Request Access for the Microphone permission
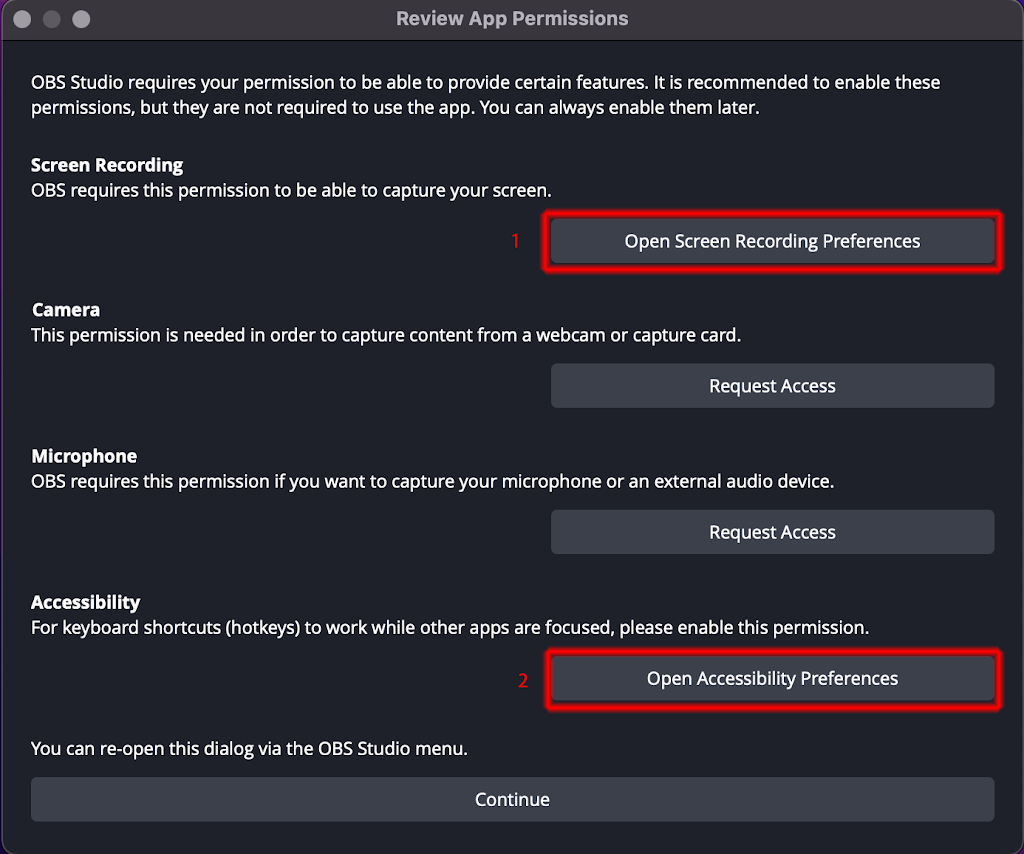 772,532
